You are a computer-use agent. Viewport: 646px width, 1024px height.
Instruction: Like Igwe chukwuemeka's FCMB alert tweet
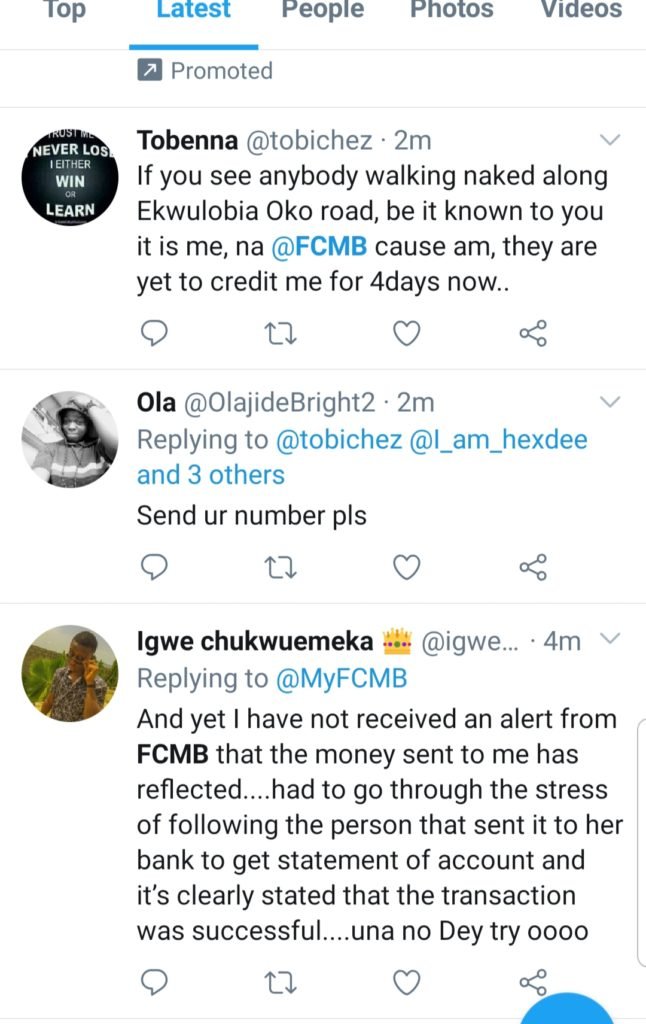[406, 983]
